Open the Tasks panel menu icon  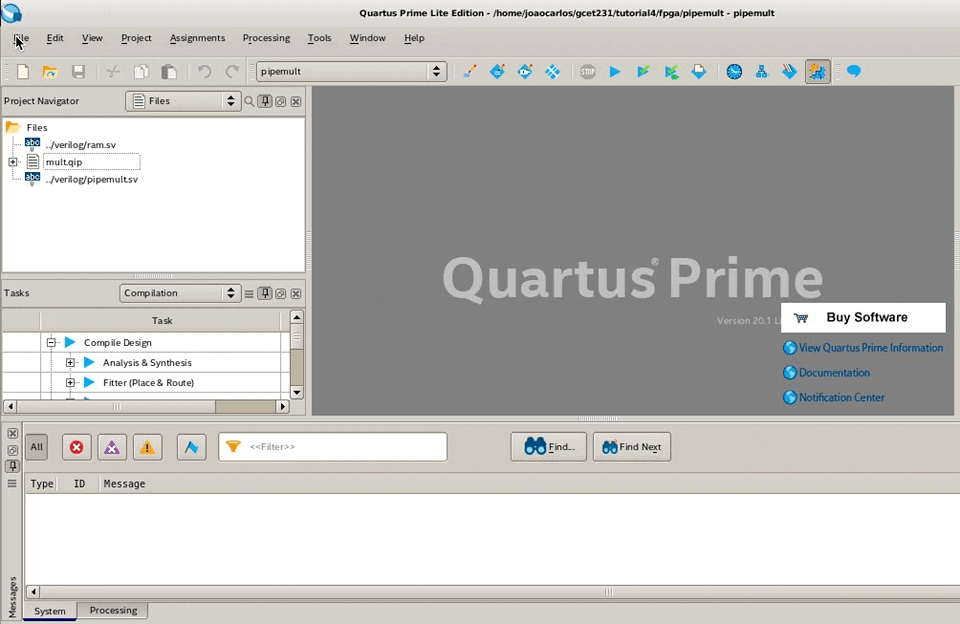pos(249,294)
